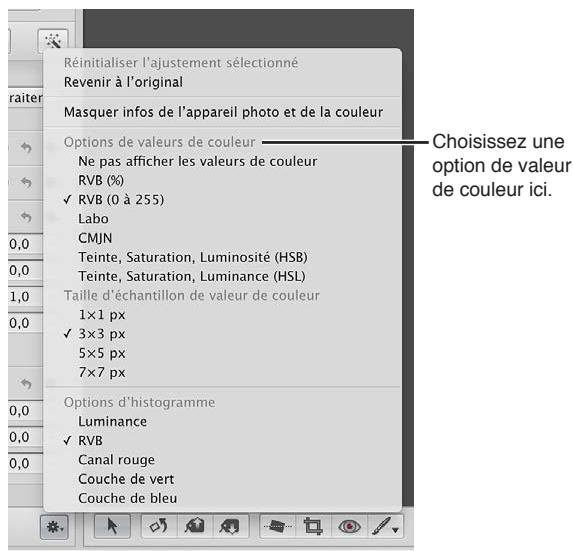The width and height of the screenshot is (573, 551).
Task: Toggle the checked RVB histogram option
Action: click(x=222, y=441)
